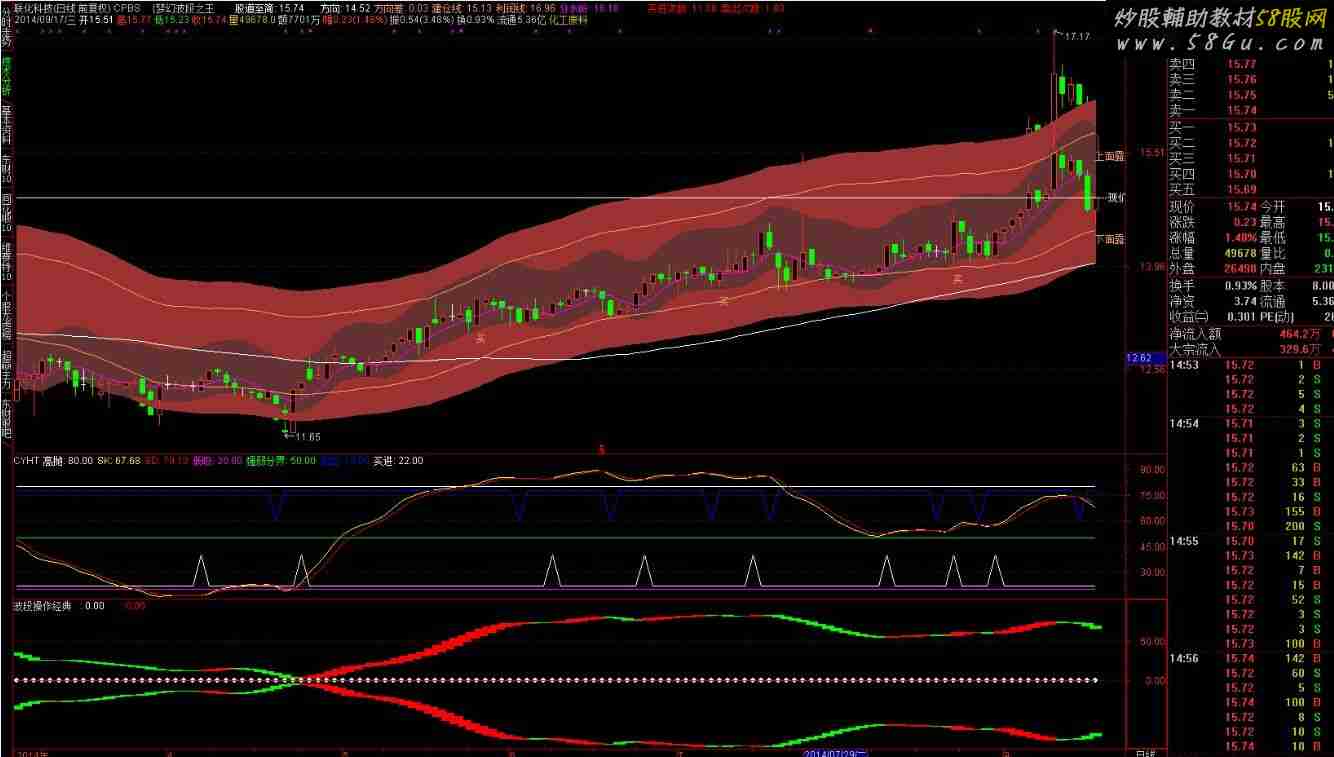Click the 卖三 price 15.76
The height and width of the screenshot is (757, 1334).
(1241, 80)
